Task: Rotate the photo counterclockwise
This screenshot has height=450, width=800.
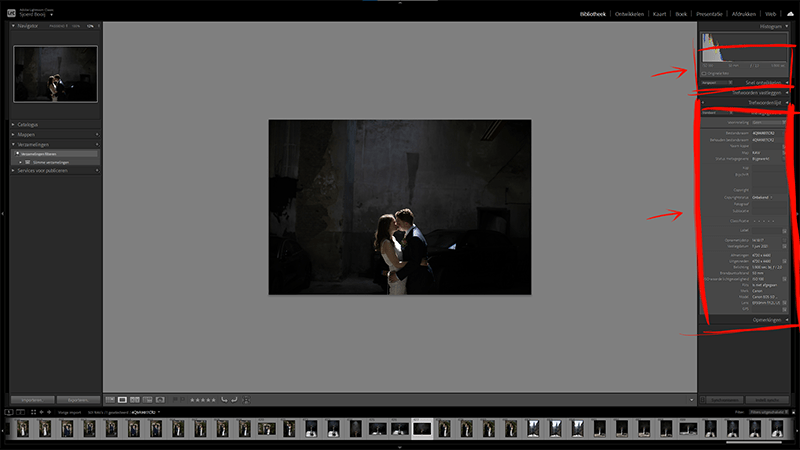Action: 224,400
